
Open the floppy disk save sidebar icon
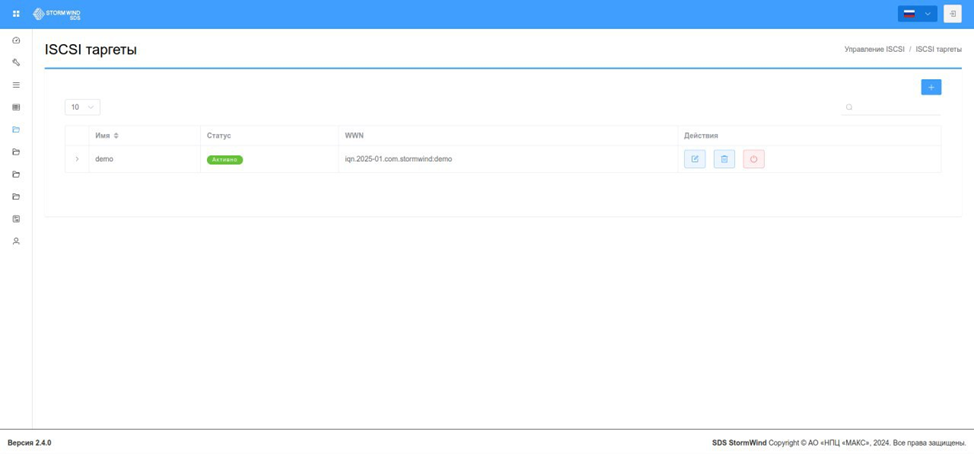pyautogui.click(x=16, y=219)
